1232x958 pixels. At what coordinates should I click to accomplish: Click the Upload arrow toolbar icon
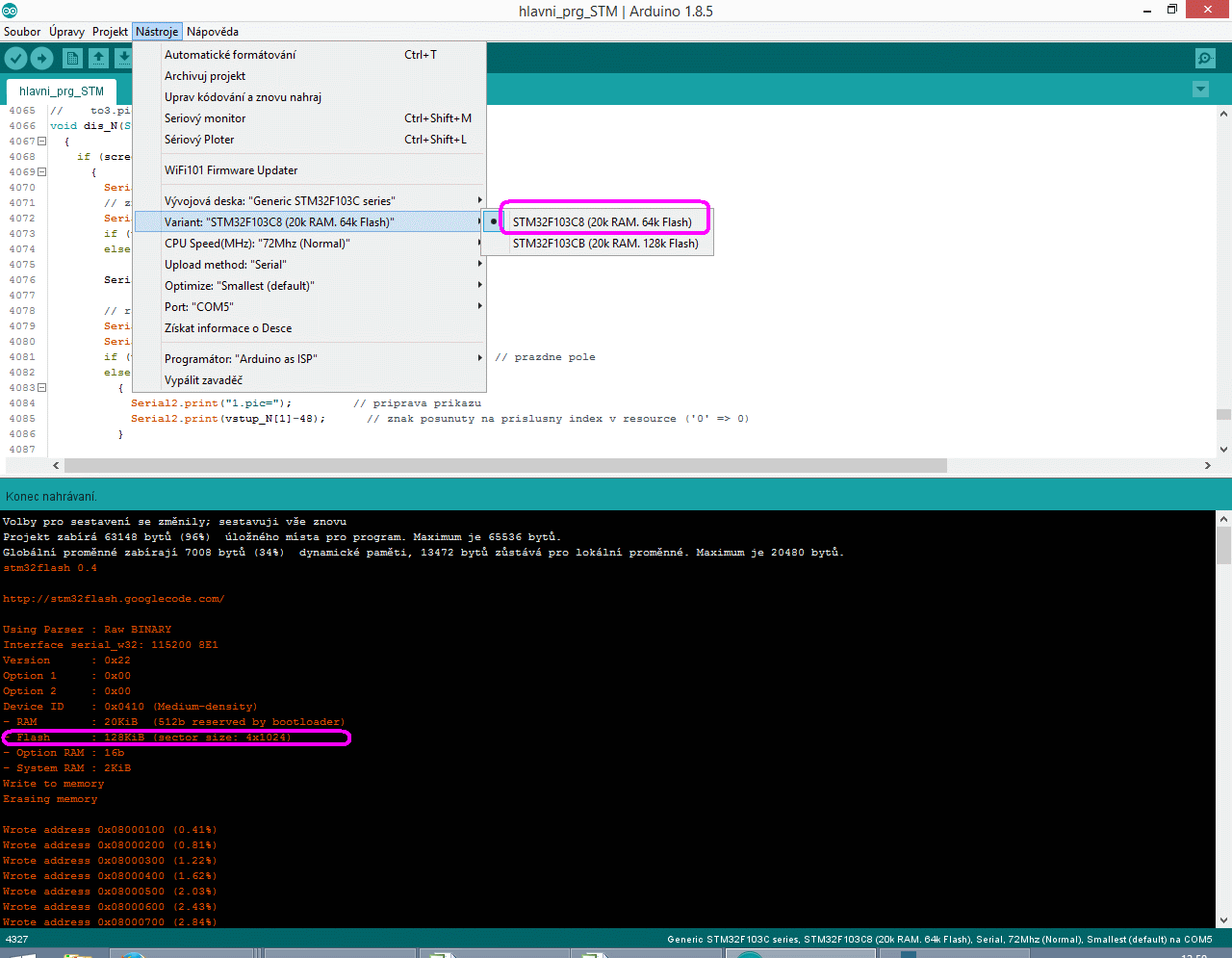(41, 59)
